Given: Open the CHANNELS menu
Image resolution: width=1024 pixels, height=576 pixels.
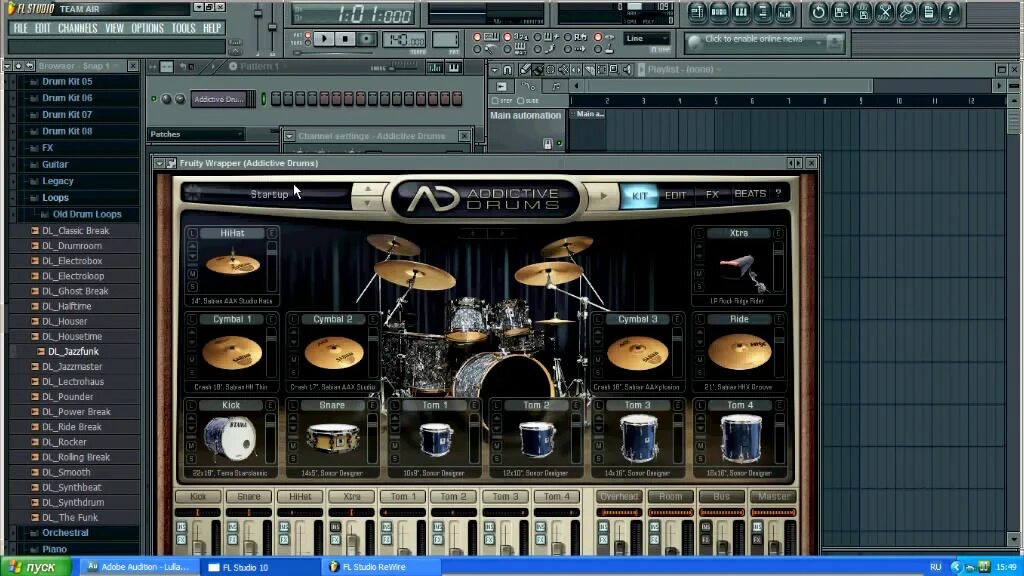Looking at the screenshot, I should click(77, 28).
